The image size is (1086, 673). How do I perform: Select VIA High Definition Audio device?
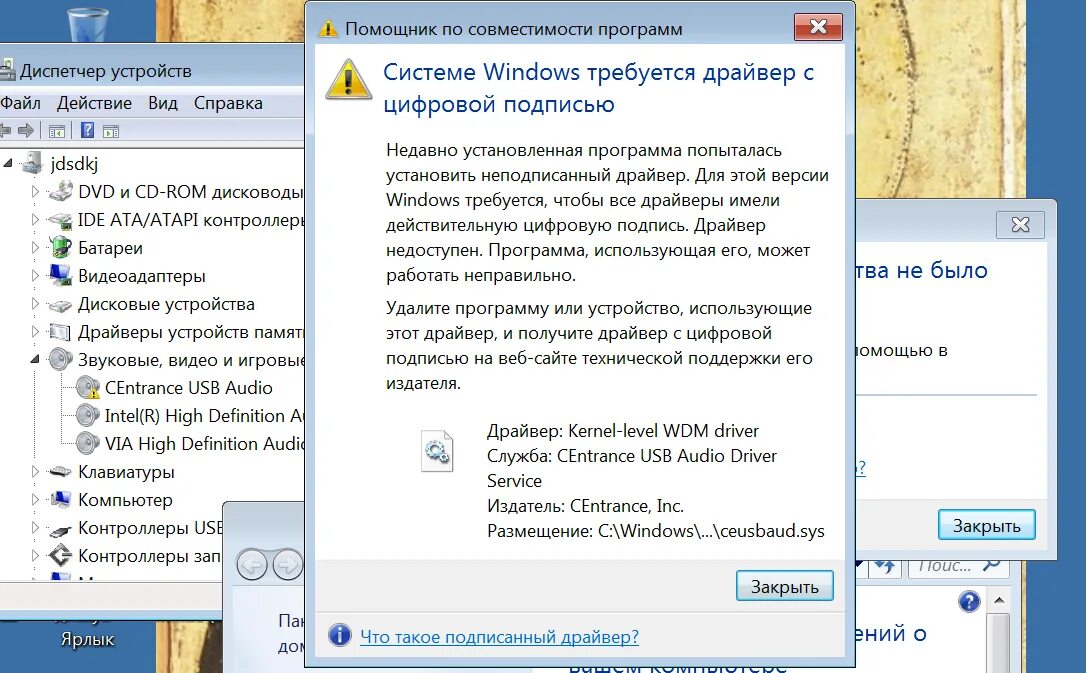tap(204, 444)
